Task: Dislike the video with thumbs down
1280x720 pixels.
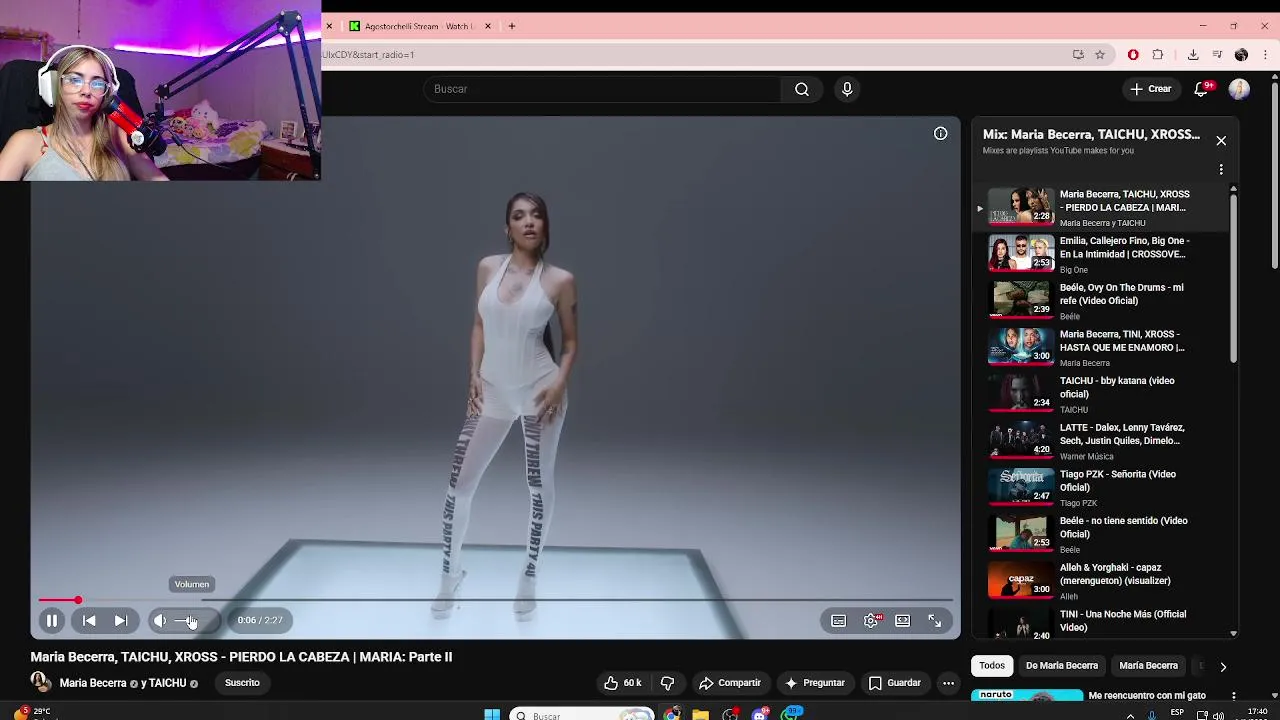Action: 667,683
